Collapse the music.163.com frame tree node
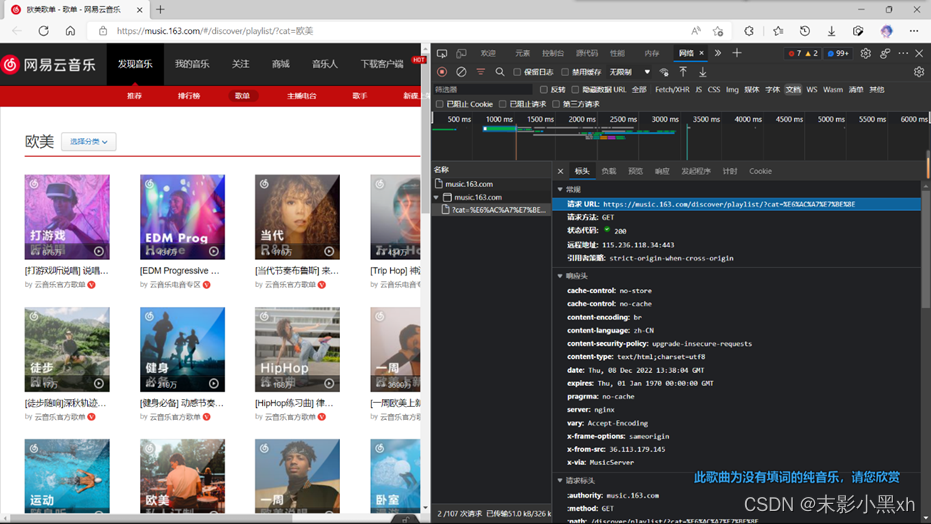931x524 pixels. tap(436, 197)
